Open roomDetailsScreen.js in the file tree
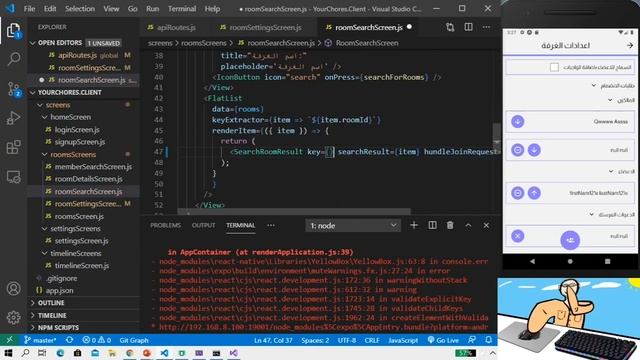The image size is (640, 360). point(88,179)
